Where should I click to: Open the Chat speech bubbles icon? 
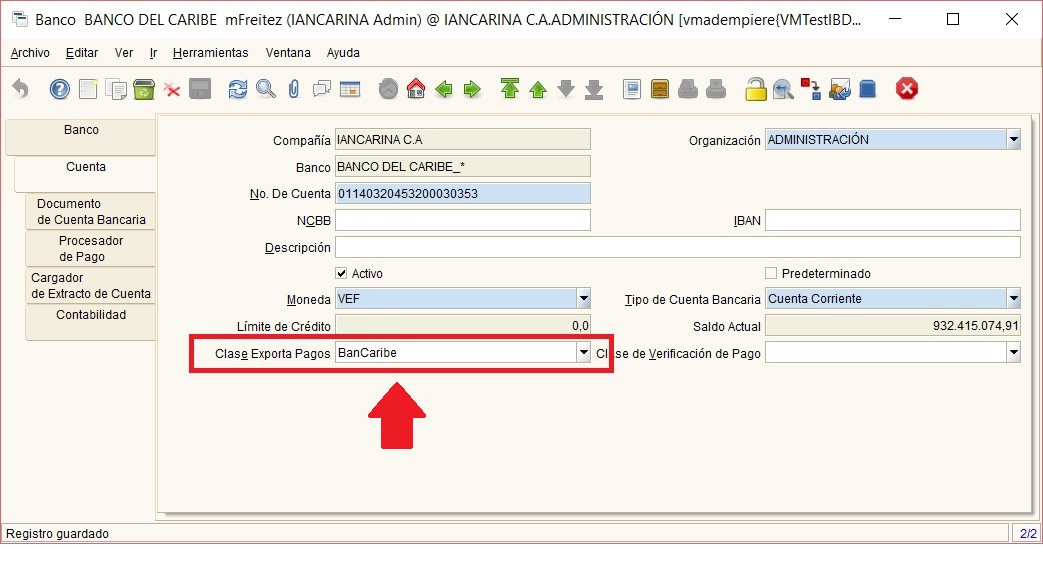click(322, 88)
